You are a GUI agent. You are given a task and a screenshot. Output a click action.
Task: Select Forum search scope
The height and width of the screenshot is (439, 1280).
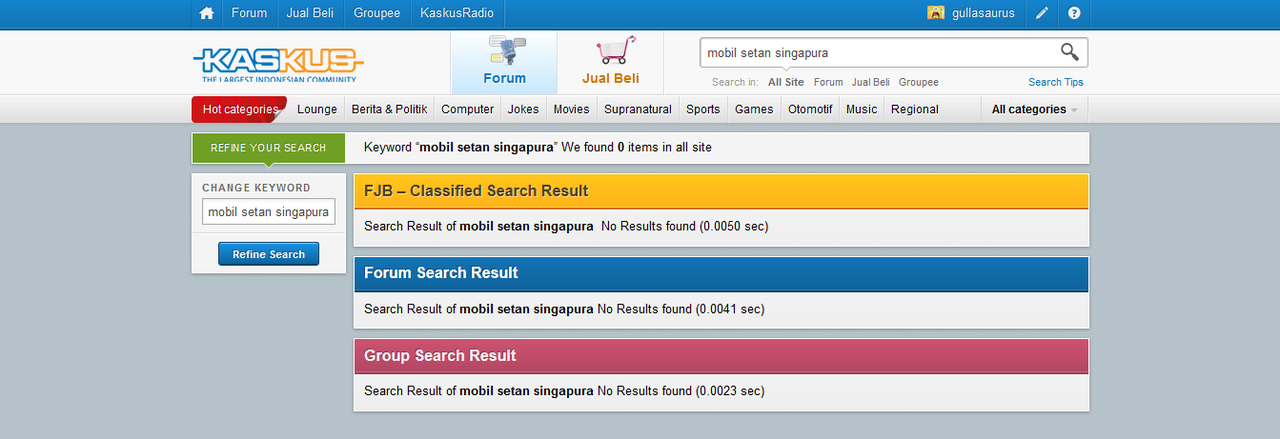(x=828, y=82)
